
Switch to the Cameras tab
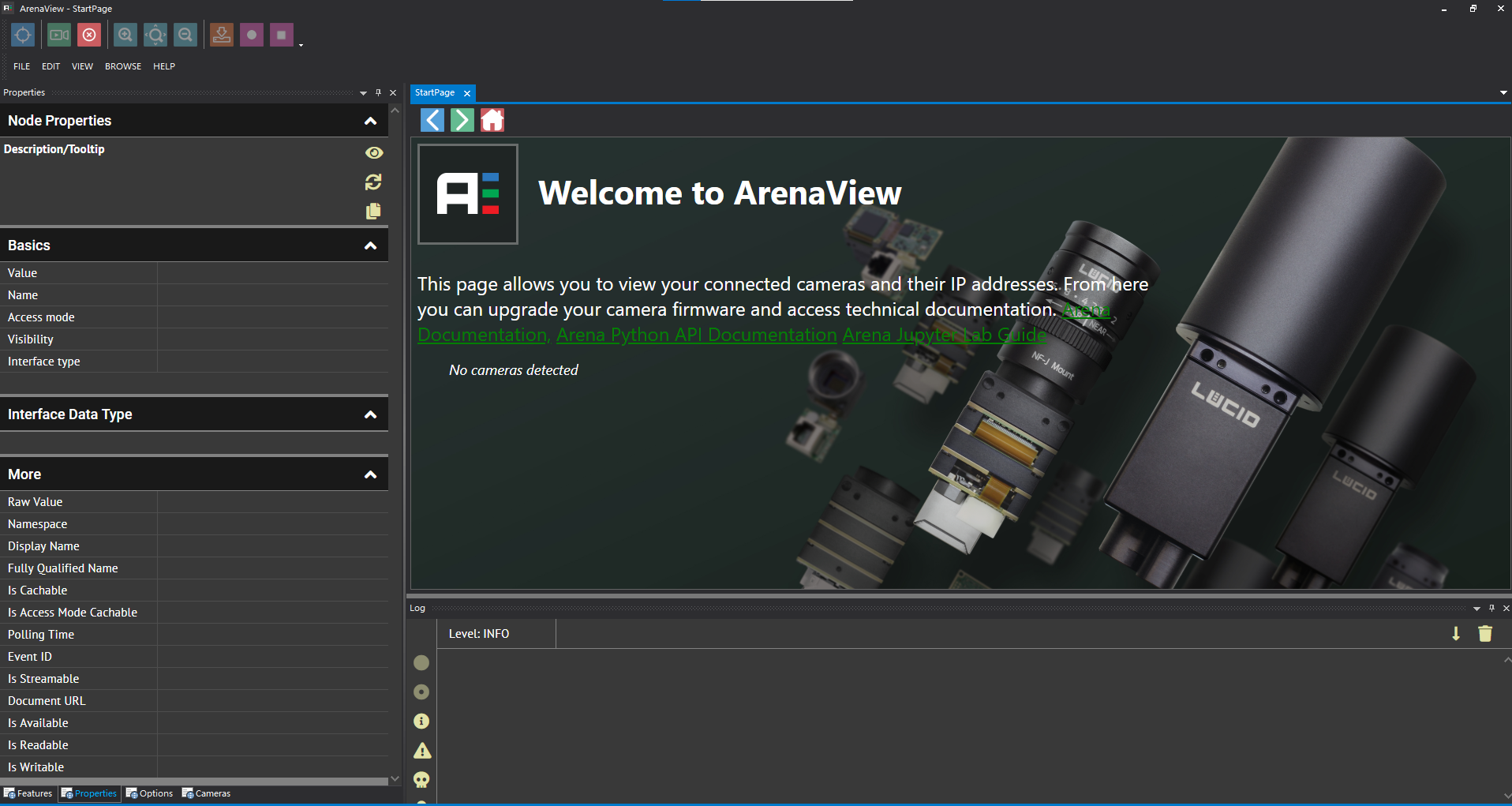click(x=207, y=793)
